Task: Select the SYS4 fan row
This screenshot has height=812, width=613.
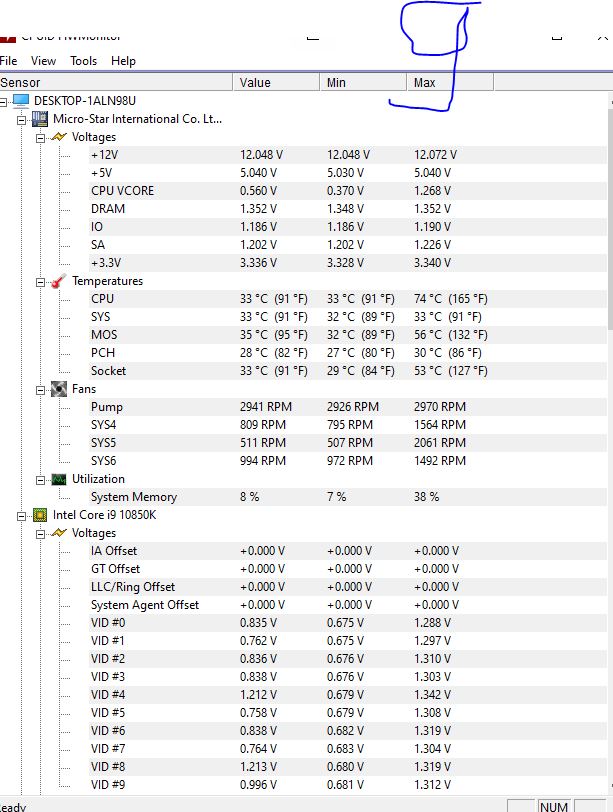Action: coord(348,425)
